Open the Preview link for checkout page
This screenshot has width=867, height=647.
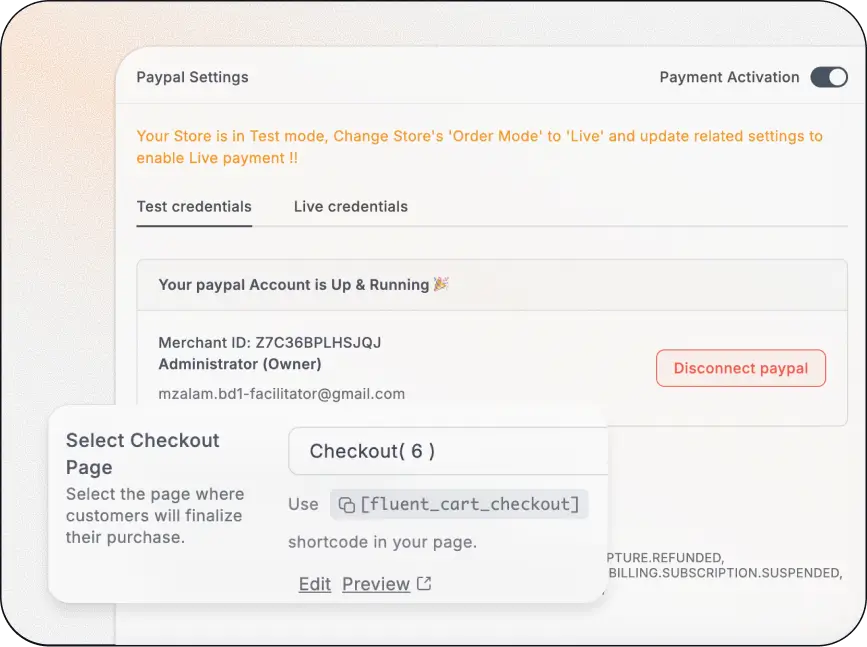(x=376, y=584)
